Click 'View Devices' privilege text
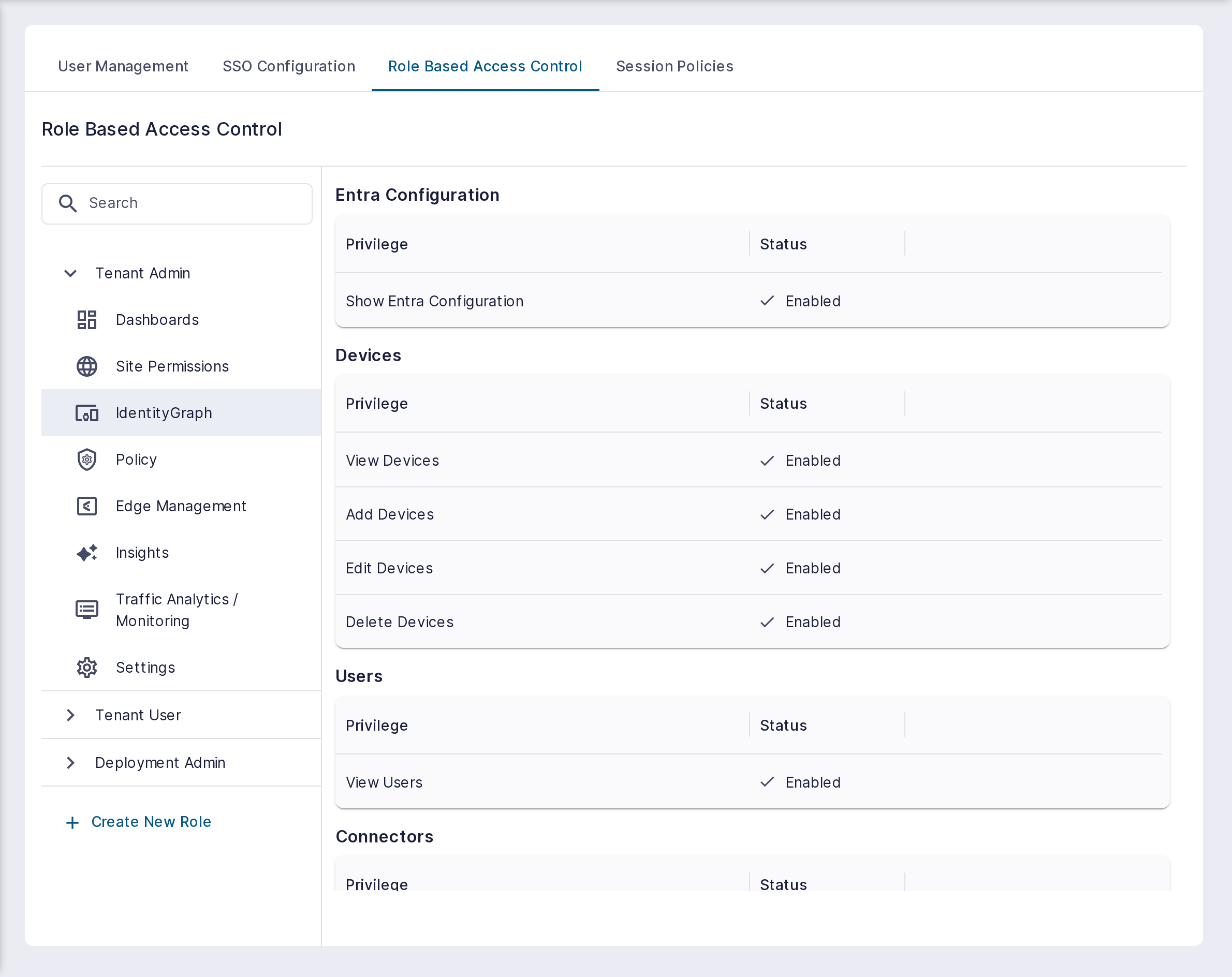The width and height of the screenshot is (1232, 977). coord(392,461)
